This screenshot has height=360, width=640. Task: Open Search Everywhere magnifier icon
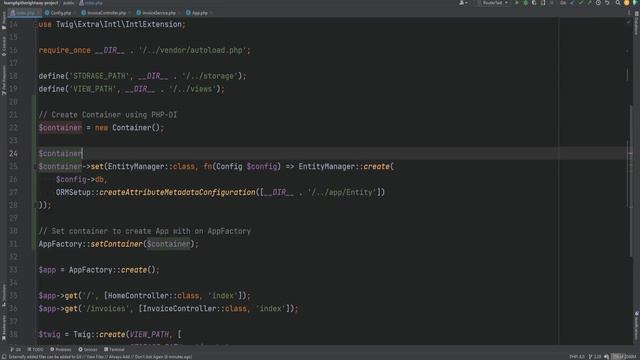[x=618, y=3]
